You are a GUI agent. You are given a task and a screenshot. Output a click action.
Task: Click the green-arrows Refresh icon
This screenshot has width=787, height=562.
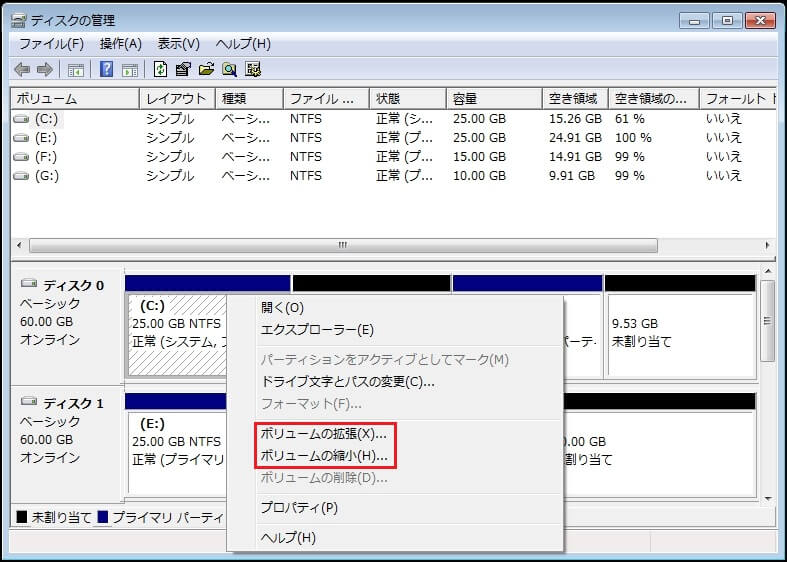[160, 69]
